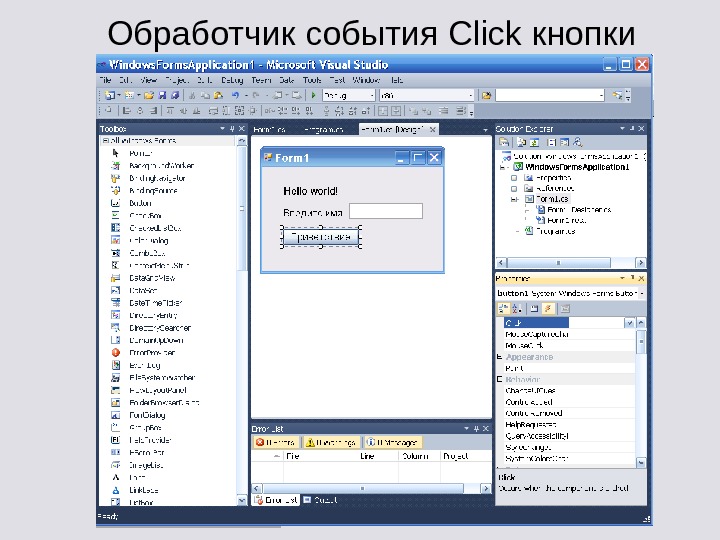Click the text box on Form1 designer
Viewport: 720px width, 540px height.
[386, 211]
